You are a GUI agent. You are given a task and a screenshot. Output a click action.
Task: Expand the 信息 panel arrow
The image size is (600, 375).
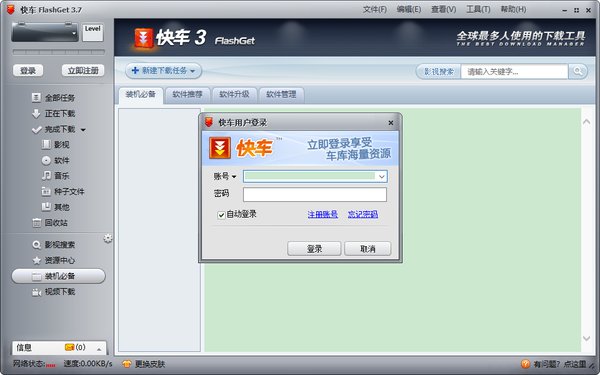pos(99,349)
